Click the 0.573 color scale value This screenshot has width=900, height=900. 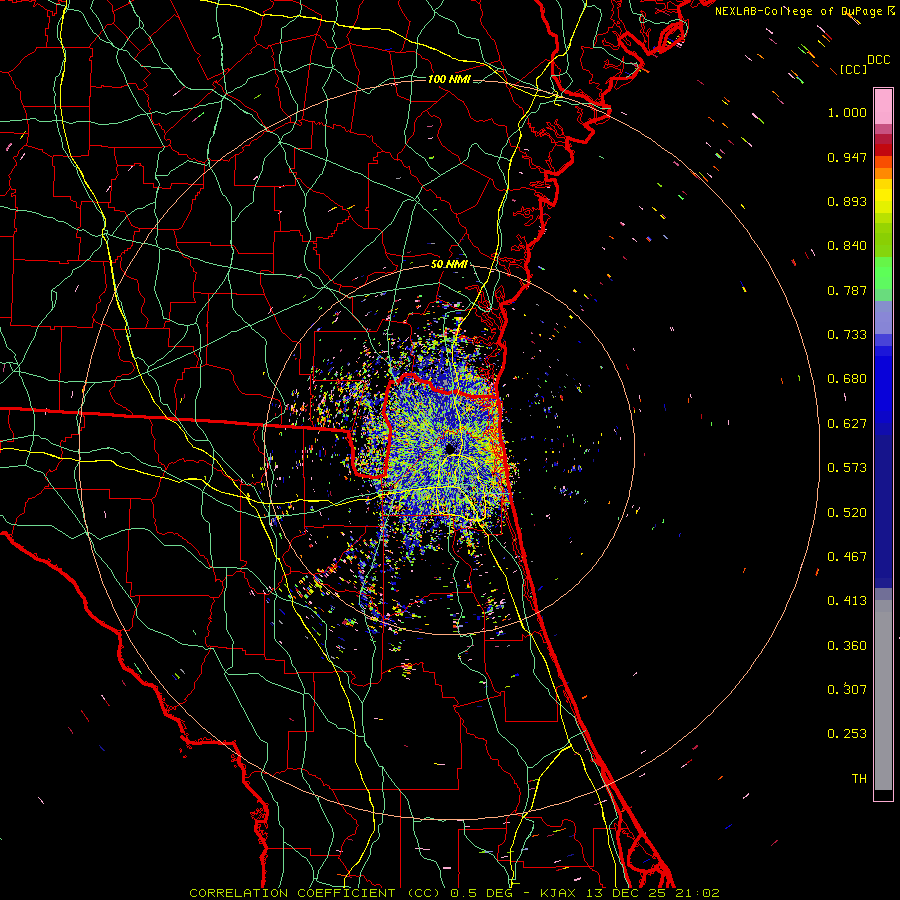click(x=847, y=468)
